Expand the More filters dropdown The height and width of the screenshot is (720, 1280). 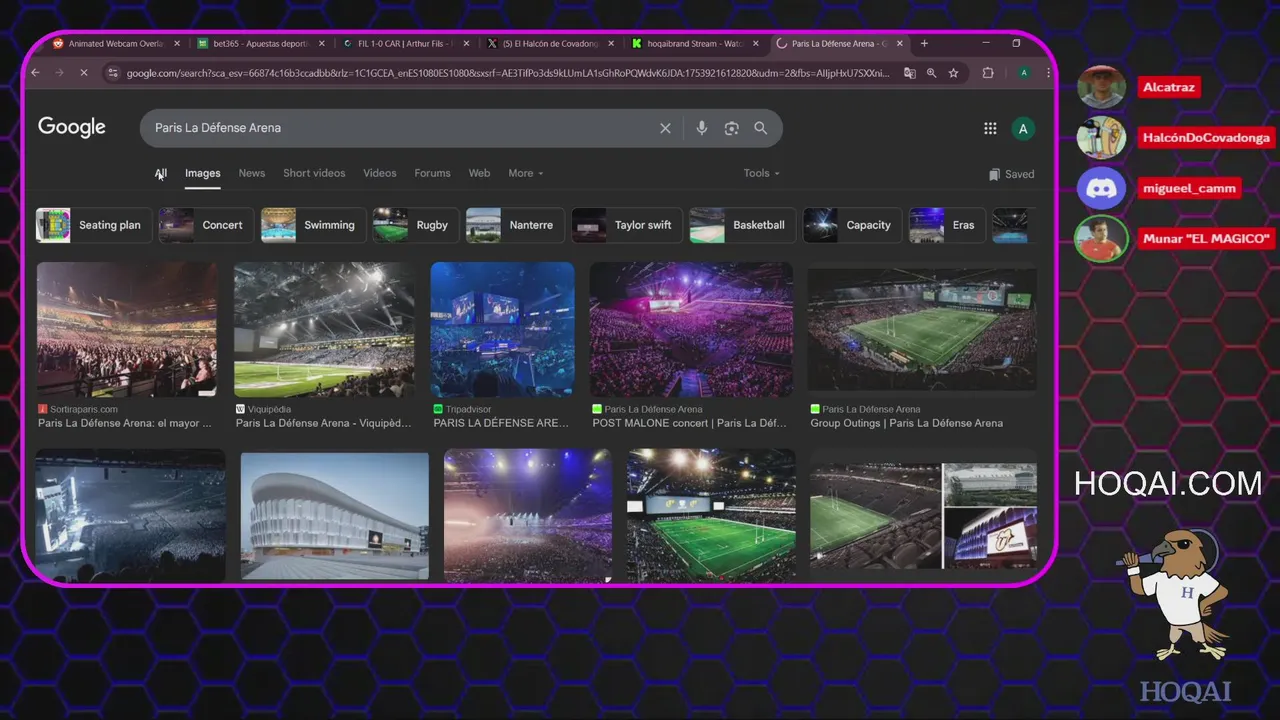tap(526, 173)
